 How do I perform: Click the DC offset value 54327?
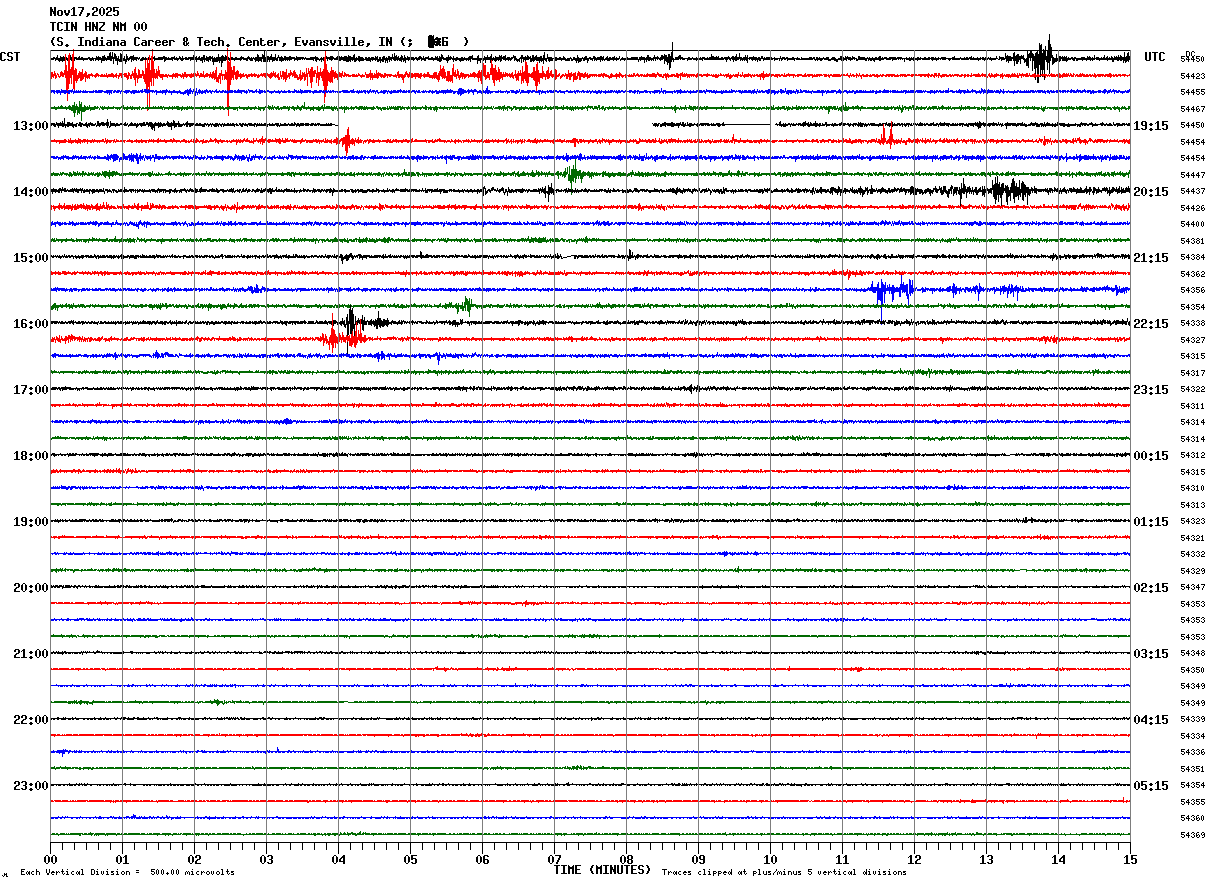[x=1192, y=340]
